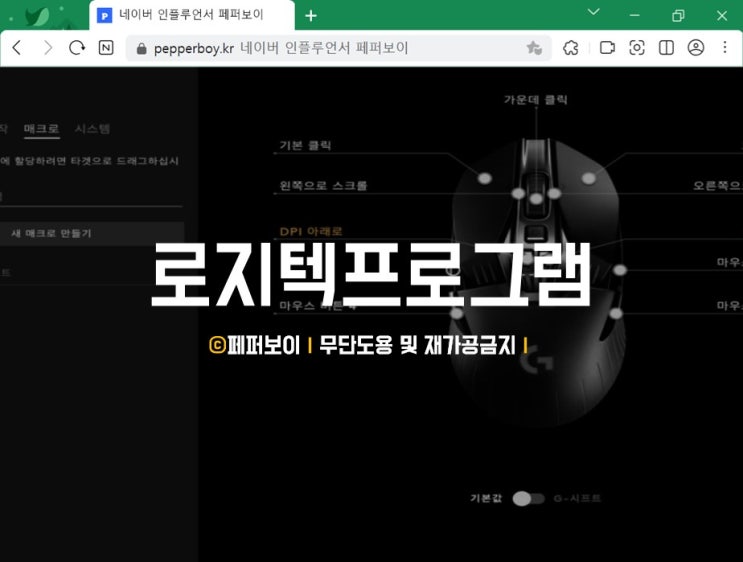The width and height of the screenshot is (743, 562).
Task: Open the video capture toolbar icon
Action: [607, 47]
